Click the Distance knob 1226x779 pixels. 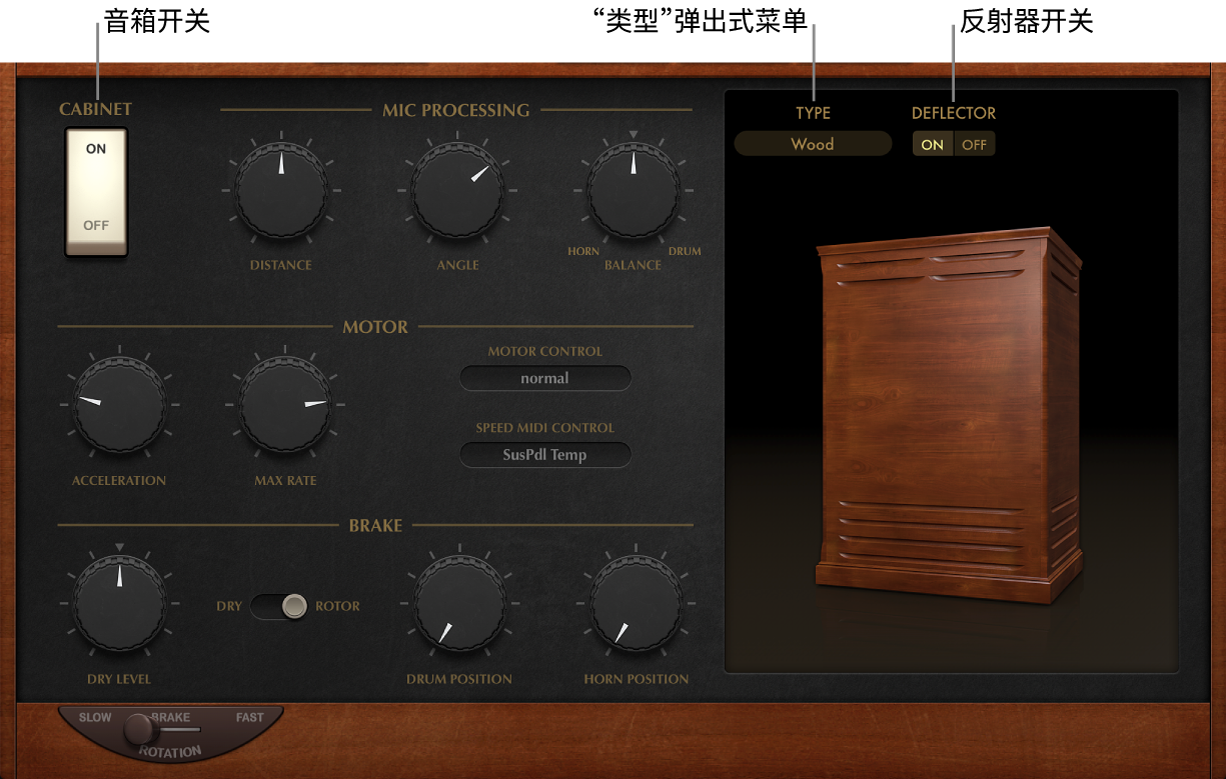281,190
